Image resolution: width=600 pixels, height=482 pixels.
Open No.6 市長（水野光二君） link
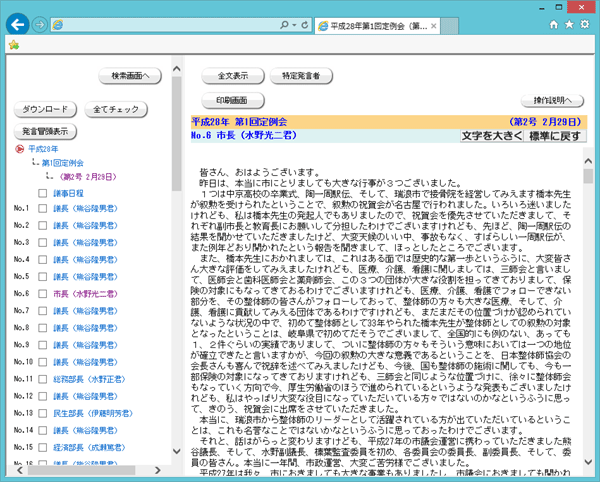[85, 294]
